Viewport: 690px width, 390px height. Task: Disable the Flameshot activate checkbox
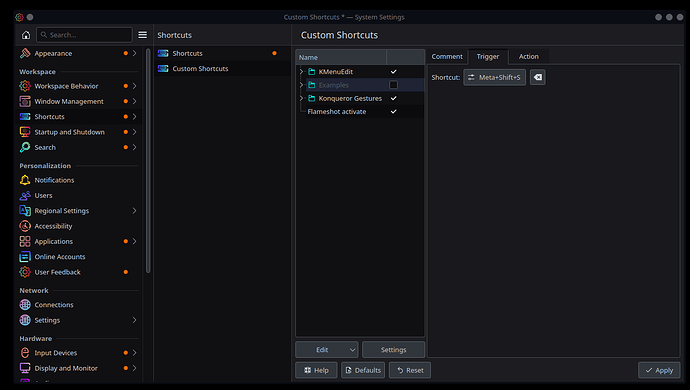click(x=393, y=112)
